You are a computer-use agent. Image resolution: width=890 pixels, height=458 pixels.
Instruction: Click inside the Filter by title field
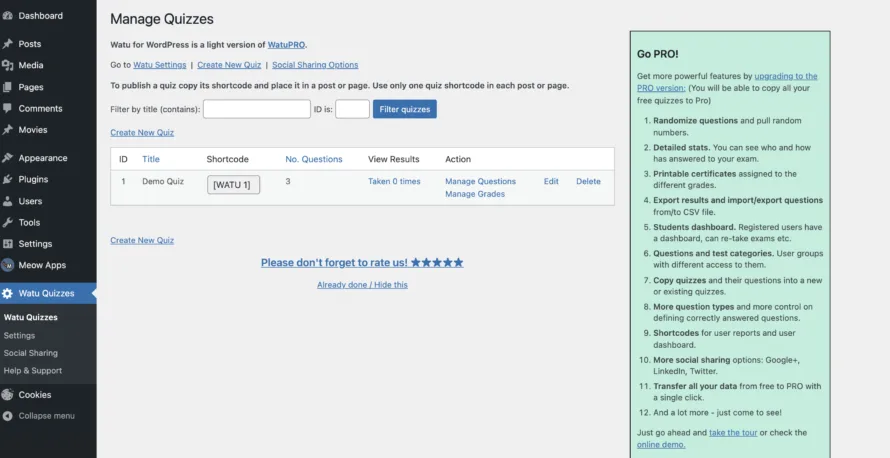coord(256,109)
